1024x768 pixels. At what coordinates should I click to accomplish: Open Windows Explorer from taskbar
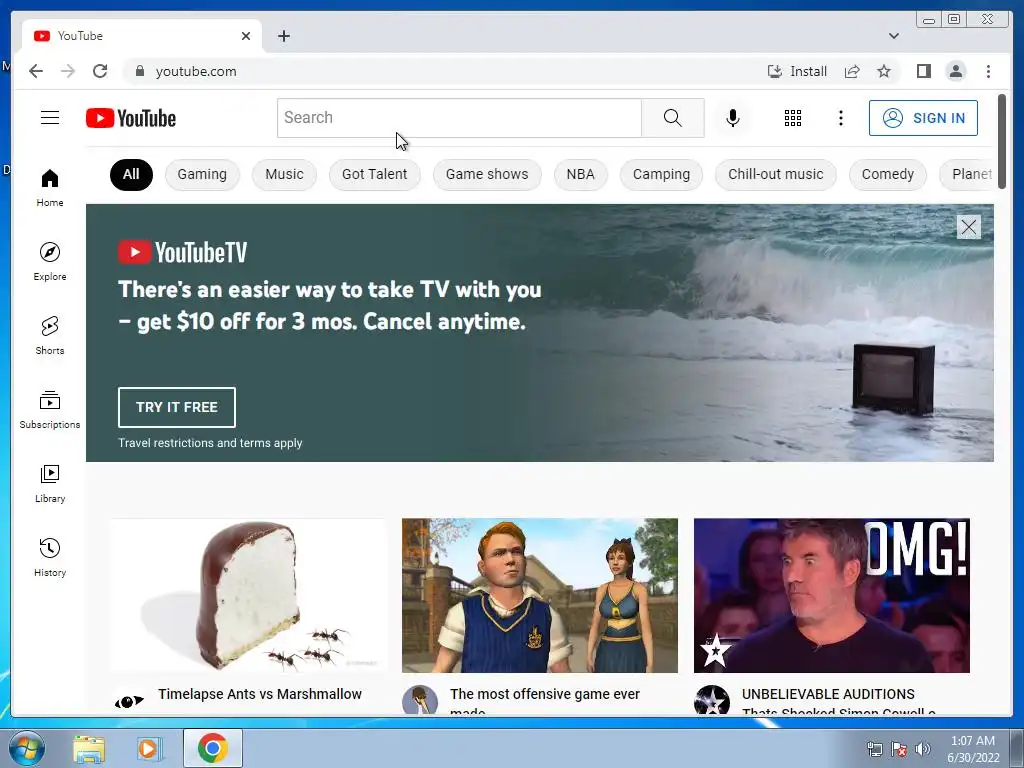point(89,748)
